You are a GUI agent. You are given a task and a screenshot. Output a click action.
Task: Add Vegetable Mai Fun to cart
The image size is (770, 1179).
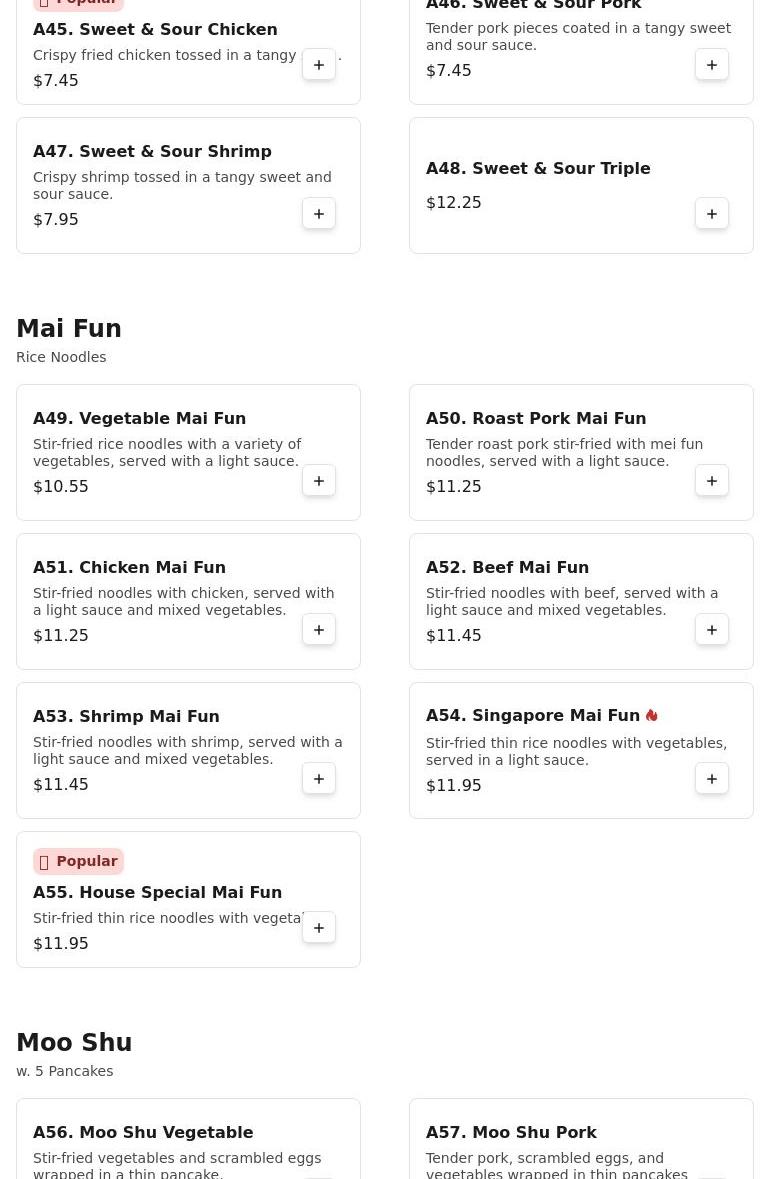(319, 481)
